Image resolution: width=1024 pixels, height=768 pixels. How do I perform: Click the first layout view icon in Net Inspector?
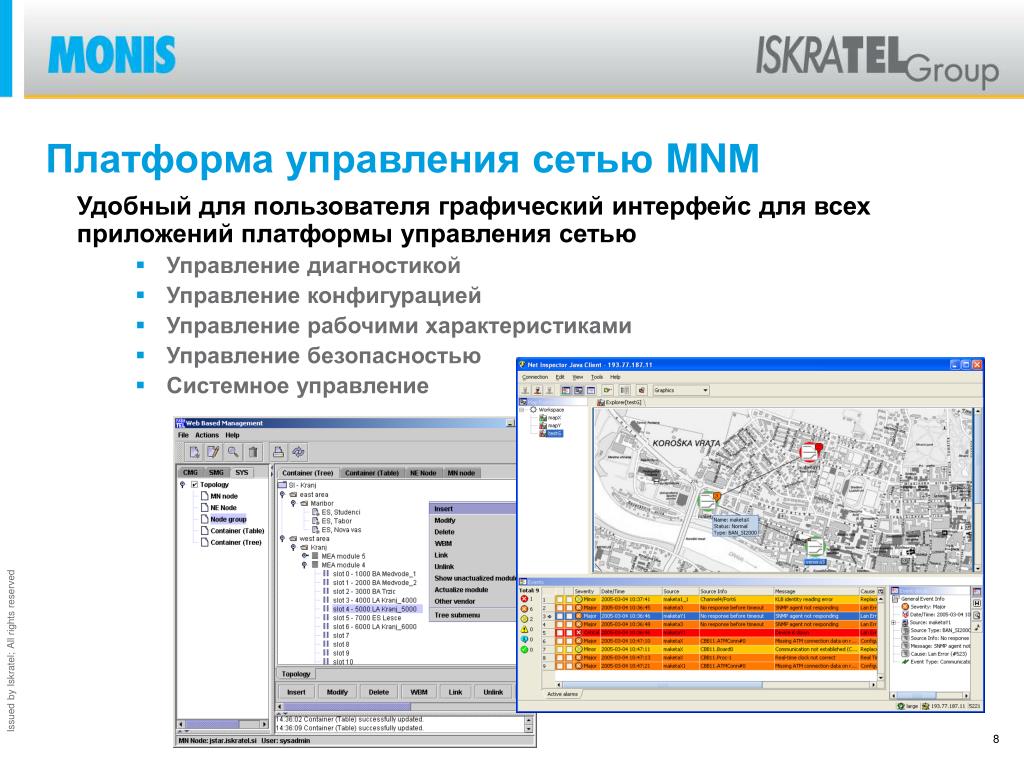tap(566, 390)
